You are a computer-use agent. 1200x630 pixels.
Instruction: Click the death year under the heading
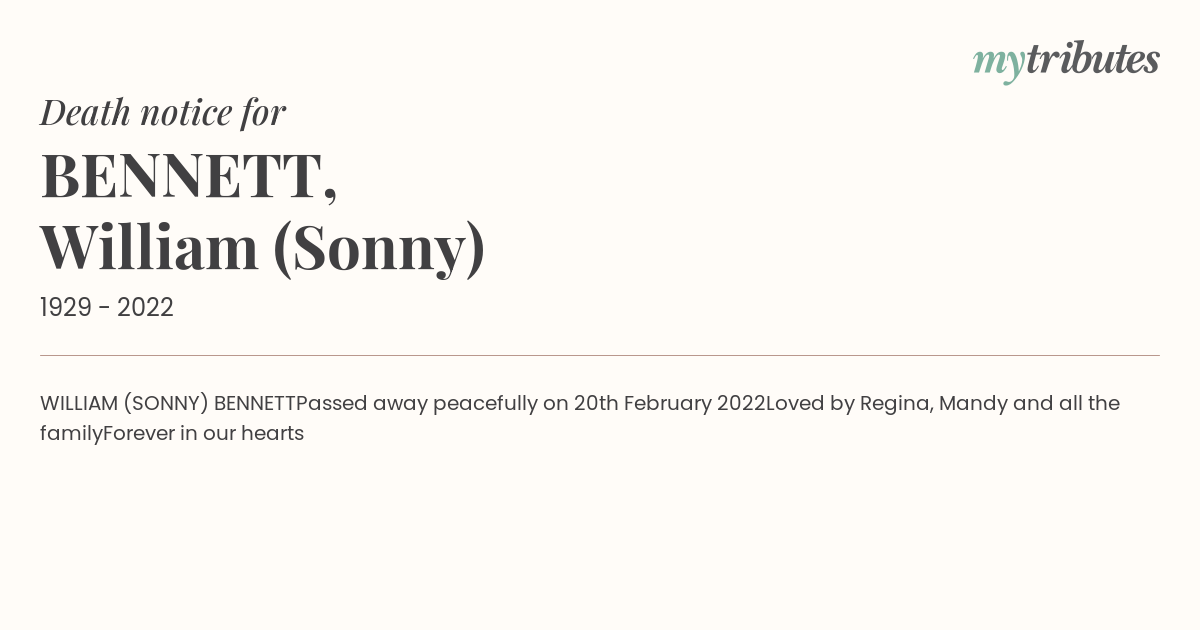[145, 308]
